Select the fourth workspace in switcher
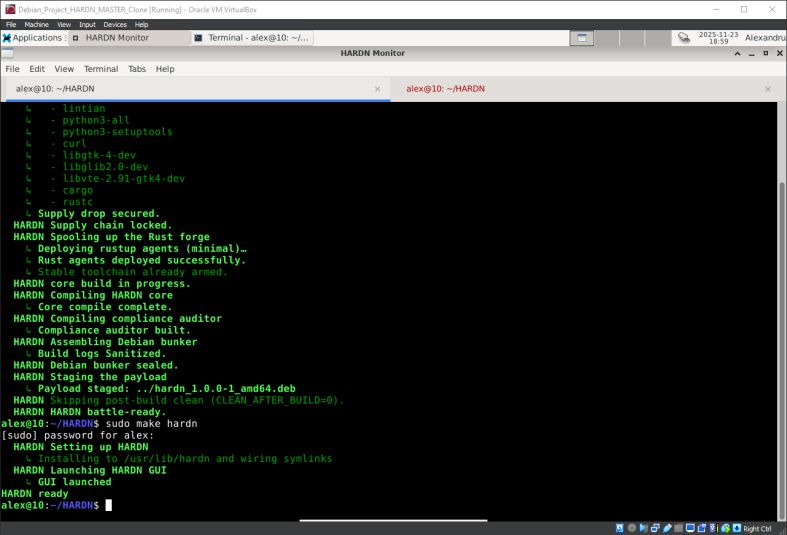The height and width of the screenshot is (535, 787). click(x=657, y=38)
